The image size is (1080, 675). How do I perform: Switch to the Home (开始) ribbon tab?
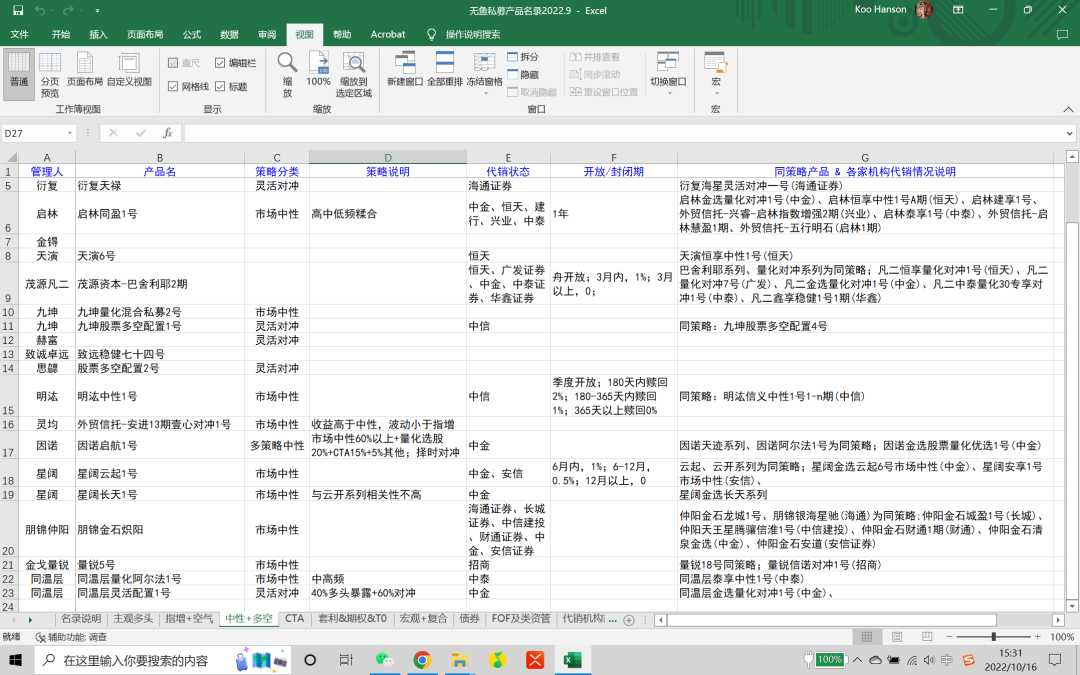coord(61,34)
